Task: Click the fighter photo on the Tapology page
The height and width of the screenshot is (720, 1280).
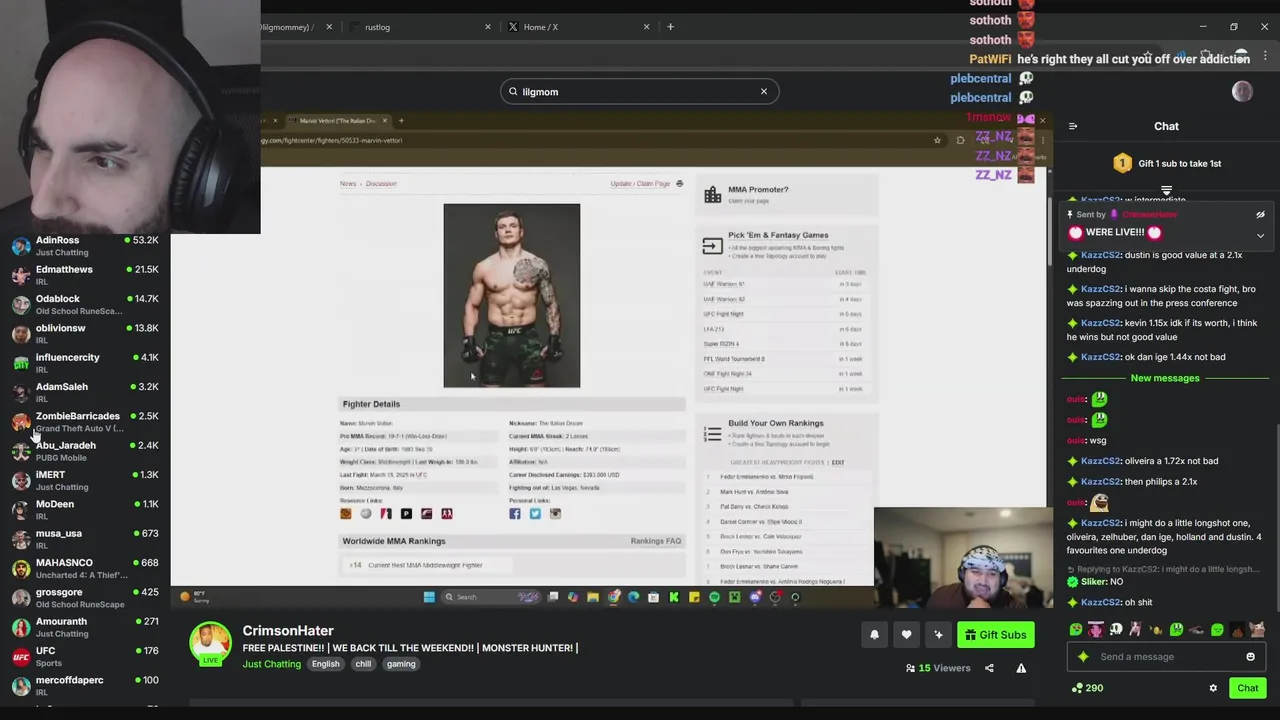Action: click(x=512, y=295)
